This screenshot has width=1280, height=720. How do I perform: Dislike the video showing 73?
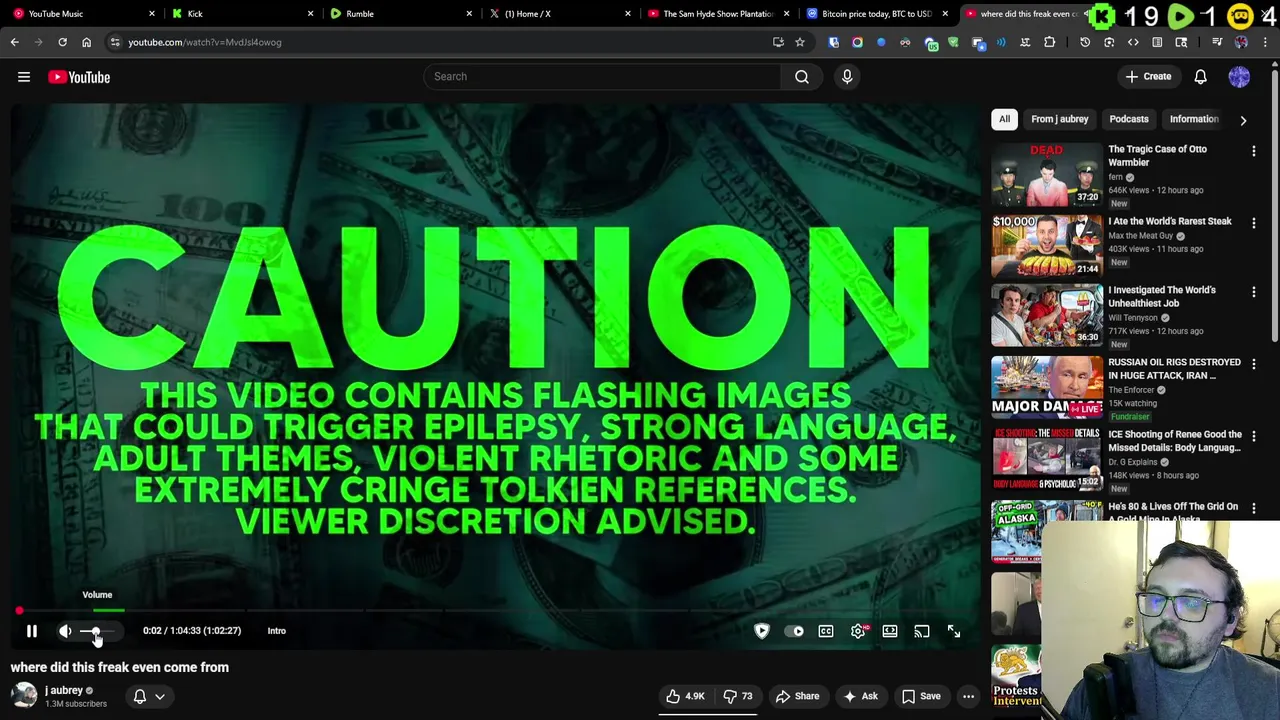[738, 696]
